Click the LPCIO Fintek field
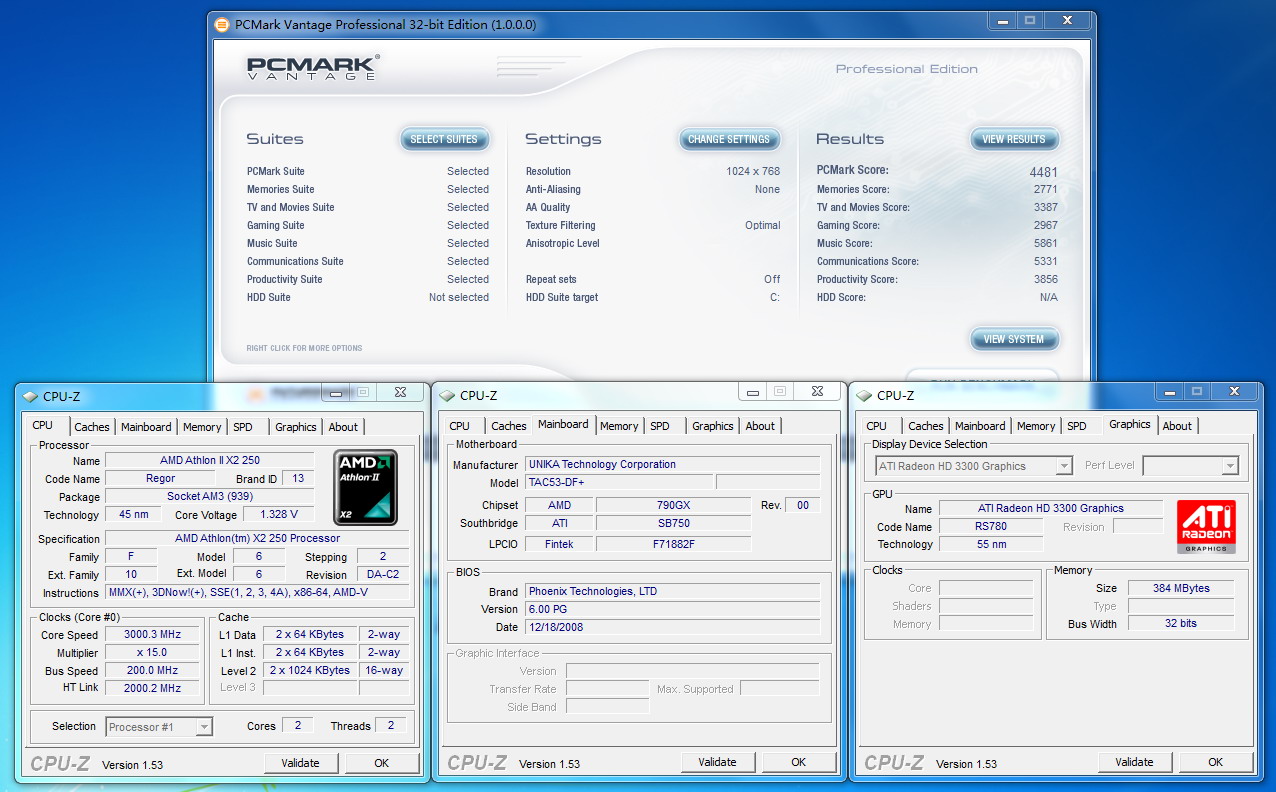The width and height of the screenshot is (1276, 792). click(x=559, y=544)
